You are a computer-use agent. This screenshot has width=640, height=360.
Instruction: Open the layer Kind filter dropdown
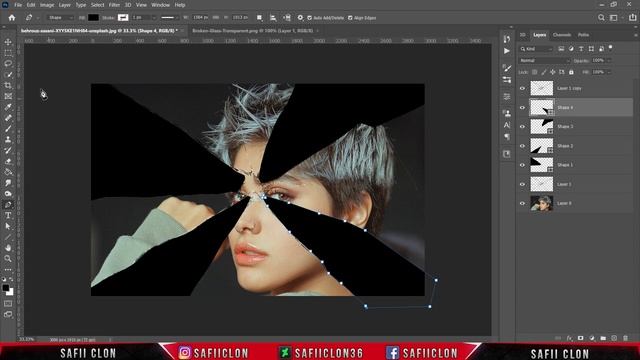[x=536, y=49]
